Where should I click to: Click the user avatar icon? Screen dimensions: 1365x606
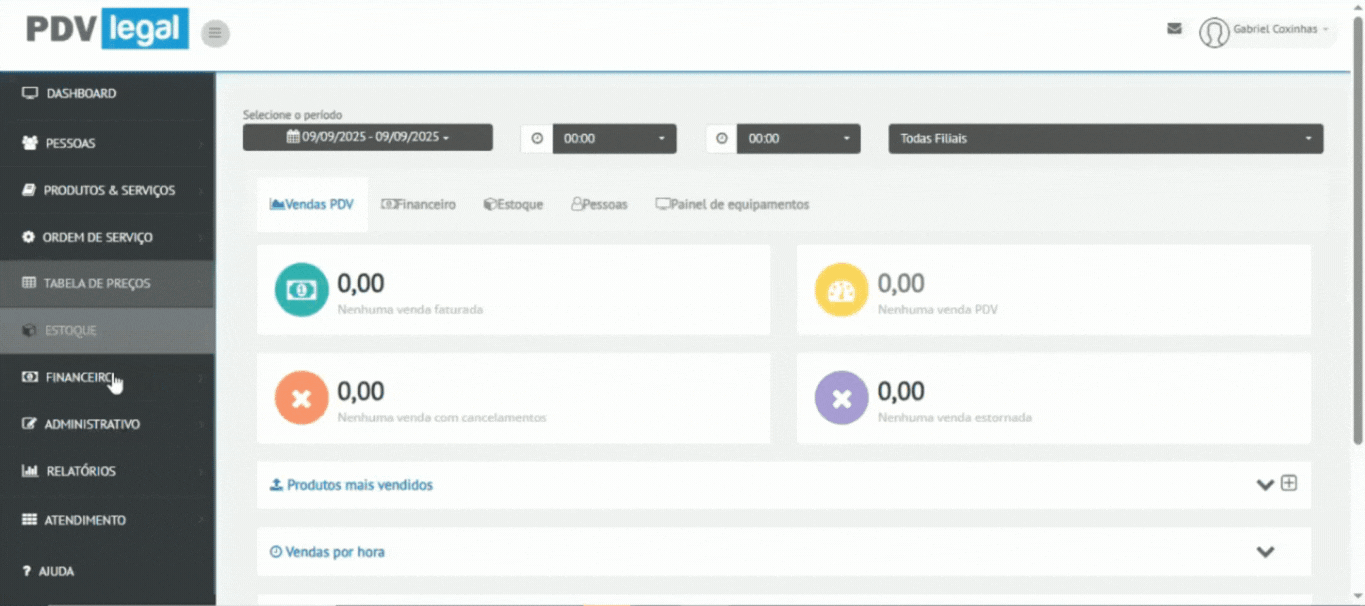coord(1214,32)
